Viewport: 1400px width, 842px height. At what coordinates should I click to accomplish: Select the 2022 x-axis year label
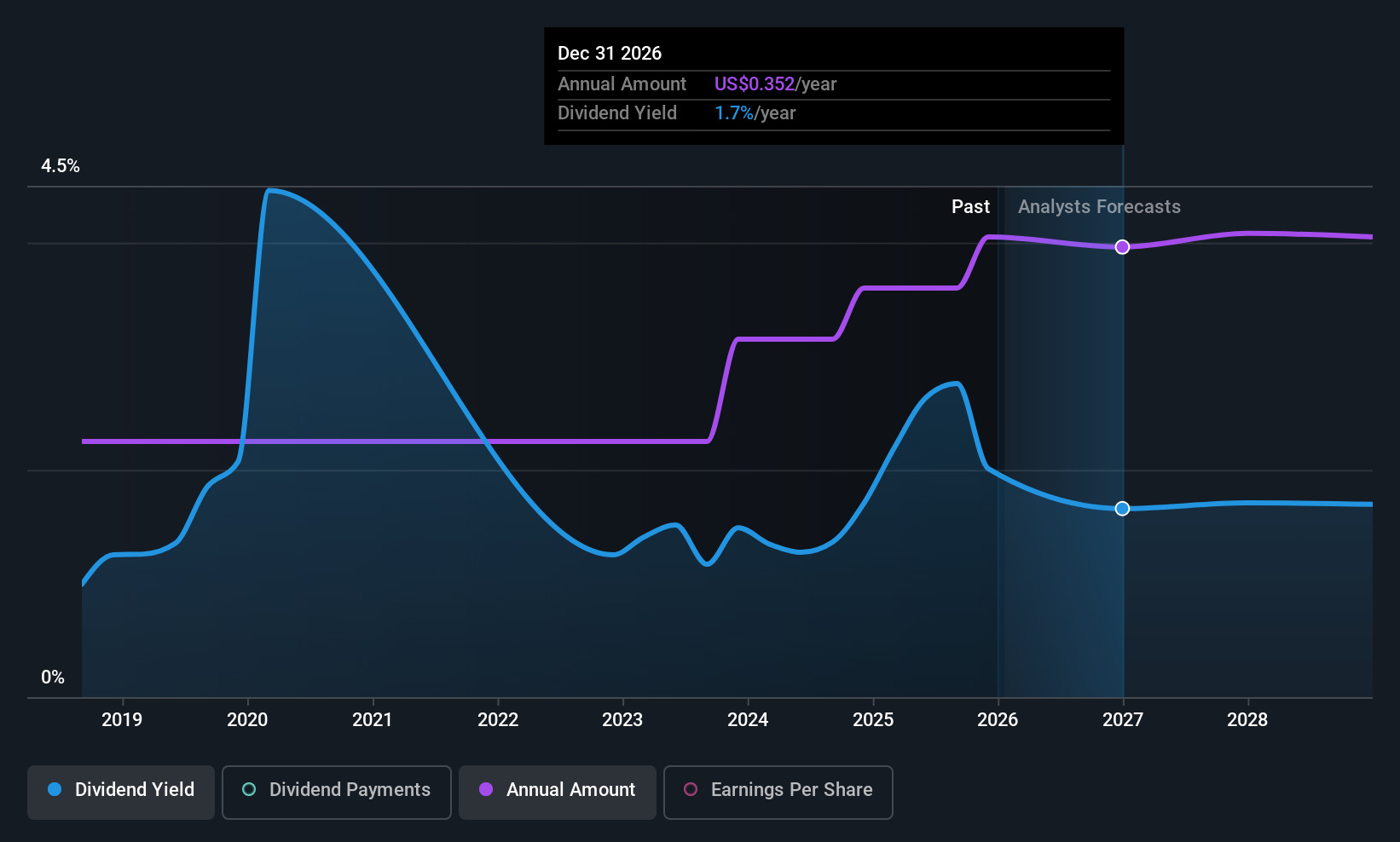coord(498,719)
